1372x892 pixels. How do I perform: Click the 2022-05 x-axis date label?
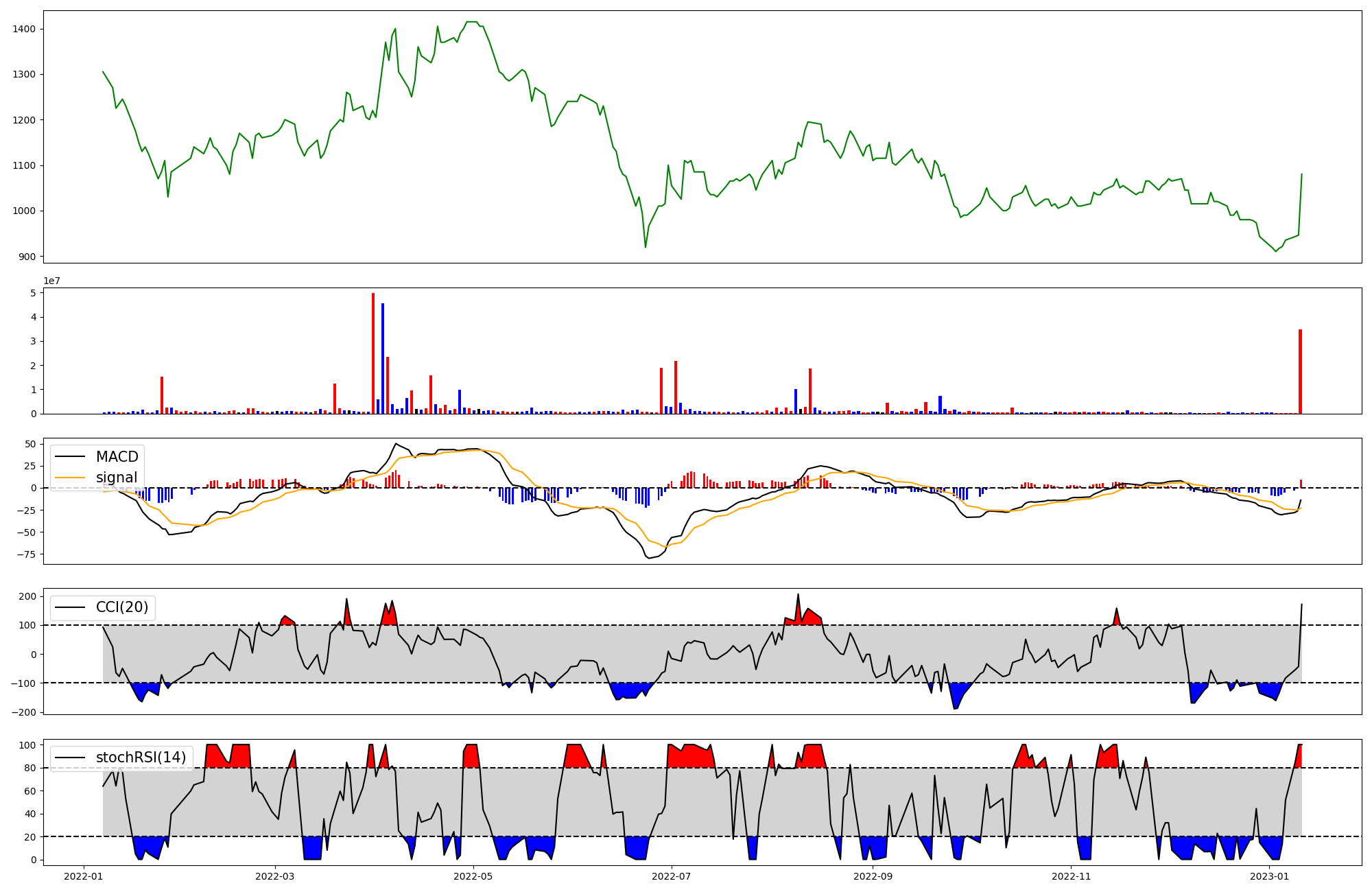coord(473,876)
